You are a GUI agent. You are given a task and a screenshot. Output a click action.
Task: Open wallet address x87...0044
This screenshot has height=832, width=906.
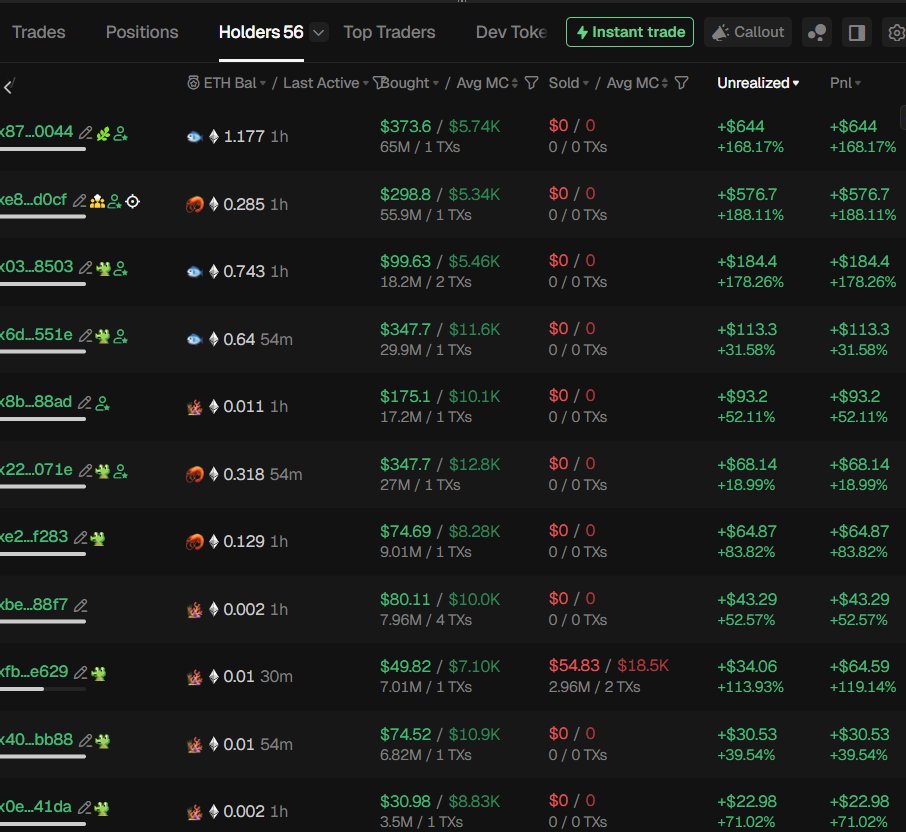pos(36,132)
